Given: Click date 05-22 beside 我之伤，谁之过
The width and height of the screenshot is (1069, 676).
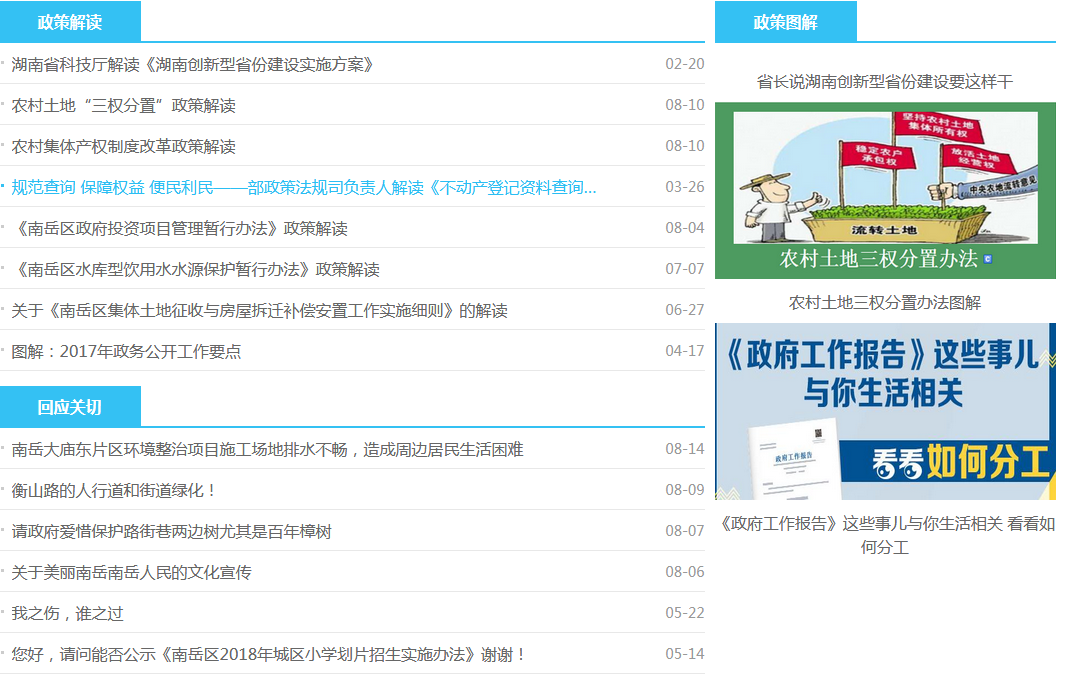Looking at the screenshot, I should point(684,613).
